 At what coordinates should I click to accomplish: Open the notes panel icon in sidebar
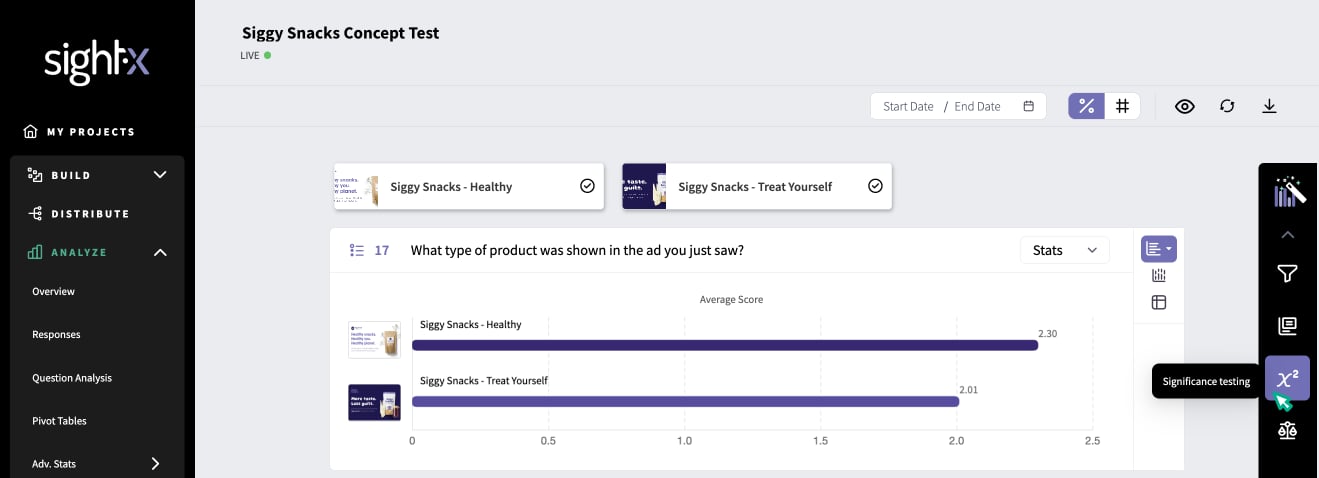click(1287, 326)
